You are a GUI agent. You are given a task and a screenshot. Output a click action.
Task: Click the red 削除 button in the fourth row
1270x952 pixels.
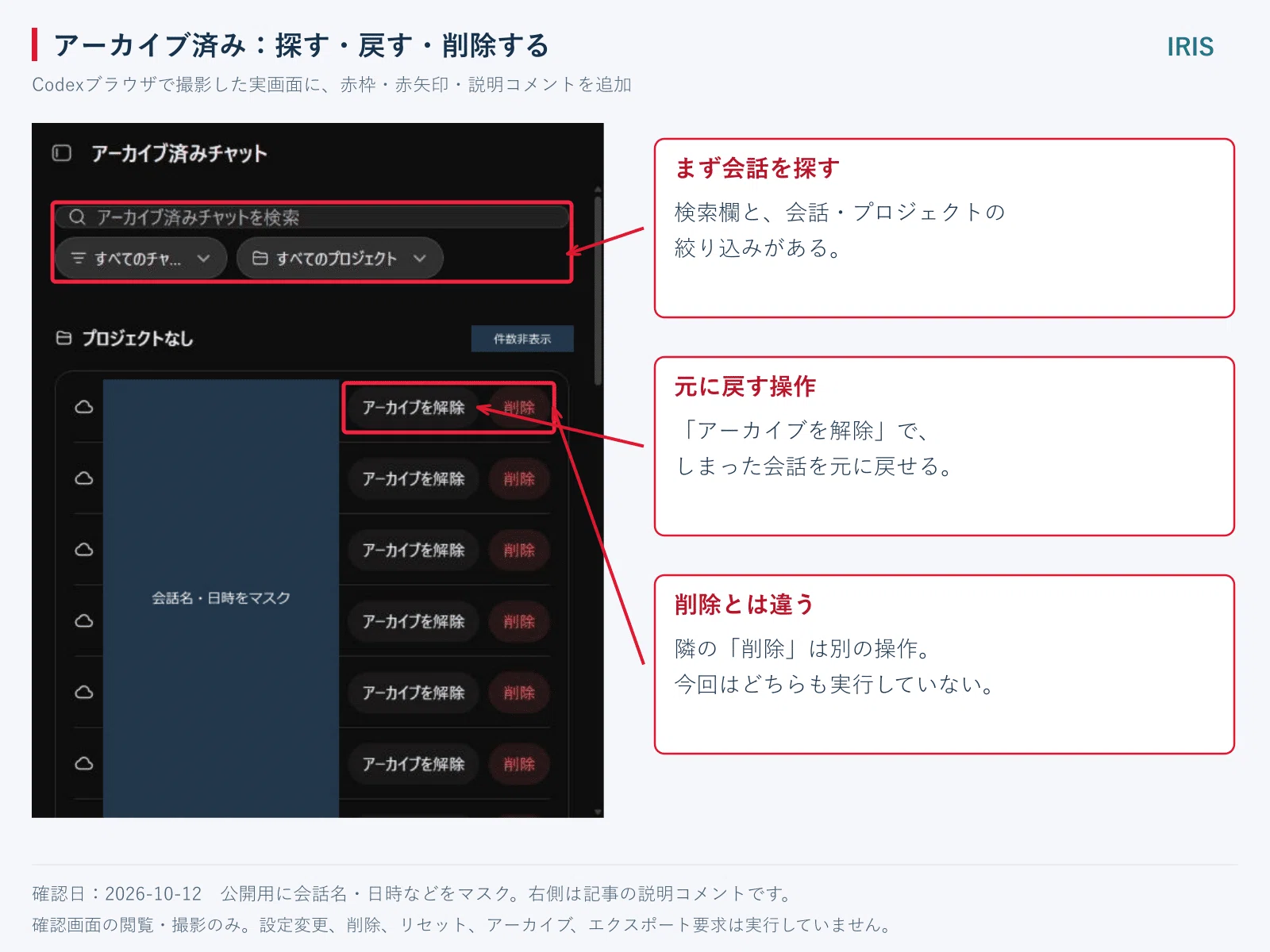click(519, 621)
